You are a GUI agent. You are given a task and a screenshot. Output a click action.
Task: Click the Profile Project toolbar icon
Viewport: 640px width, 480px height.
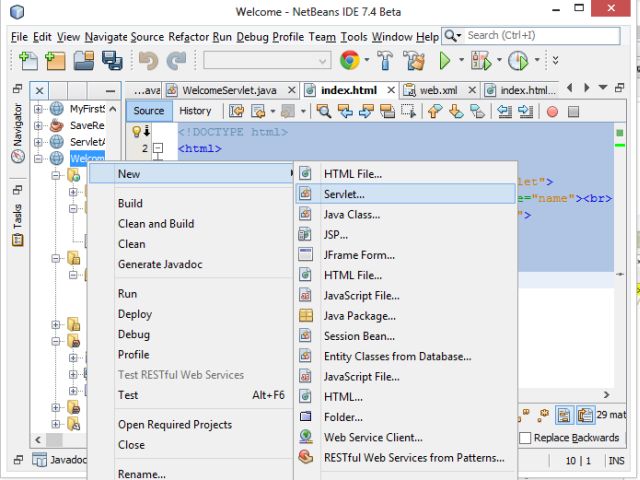[518, 61]
